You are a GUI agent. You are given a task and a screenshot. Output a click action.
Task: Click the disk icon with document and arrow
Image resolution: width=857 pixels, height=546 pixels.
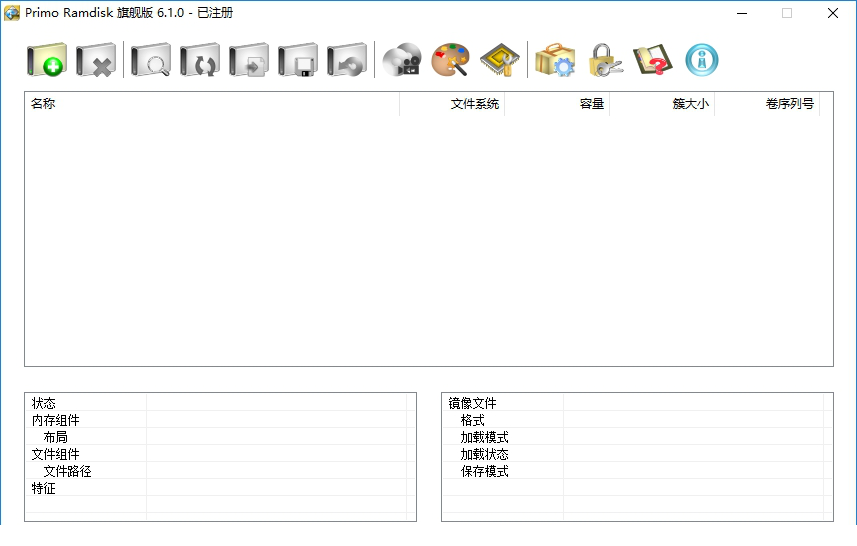249,60
